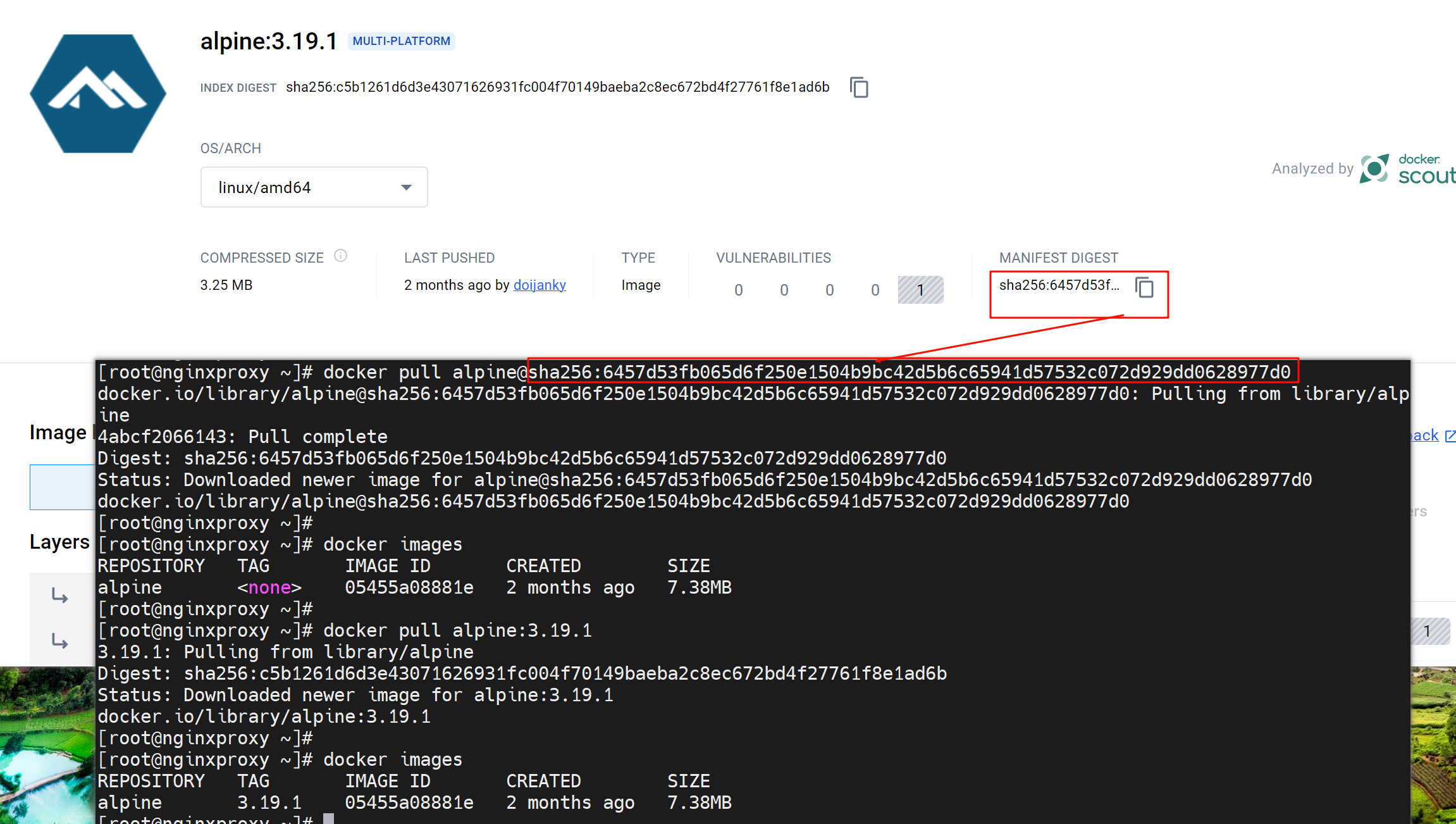The width and height of the screenshot is (1456, 824).
Task: Open the doijanky user profile link
Action: point(539,285)
